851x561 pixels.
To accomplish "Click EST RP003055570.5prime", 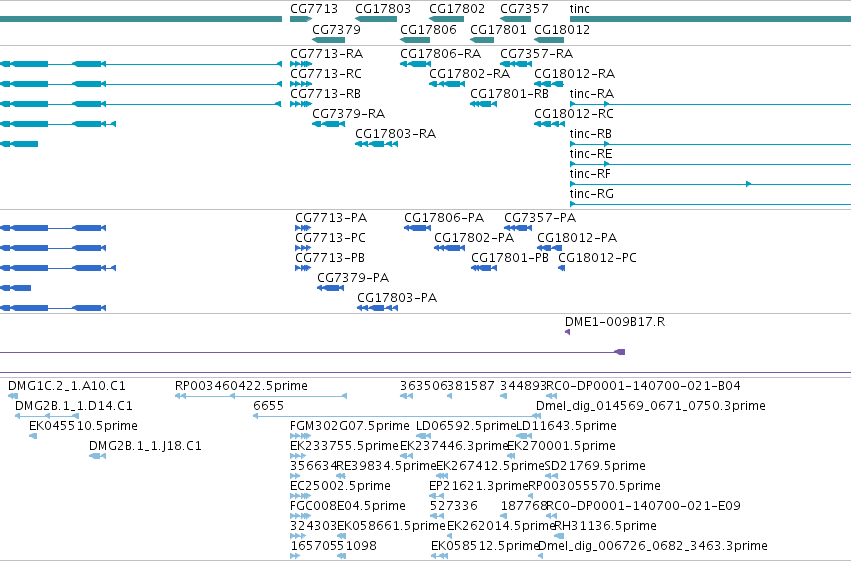I will point(594,486).
